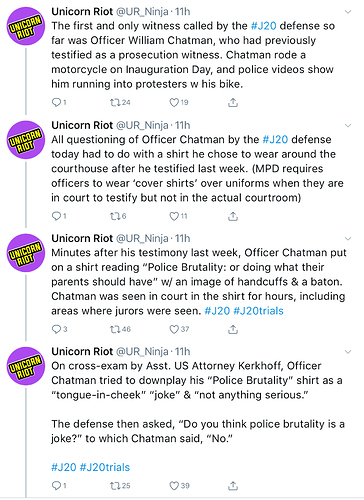Open Unicorn Riot avatar on first tweet
The image size is (364, 500).
(x=26, y=26)
